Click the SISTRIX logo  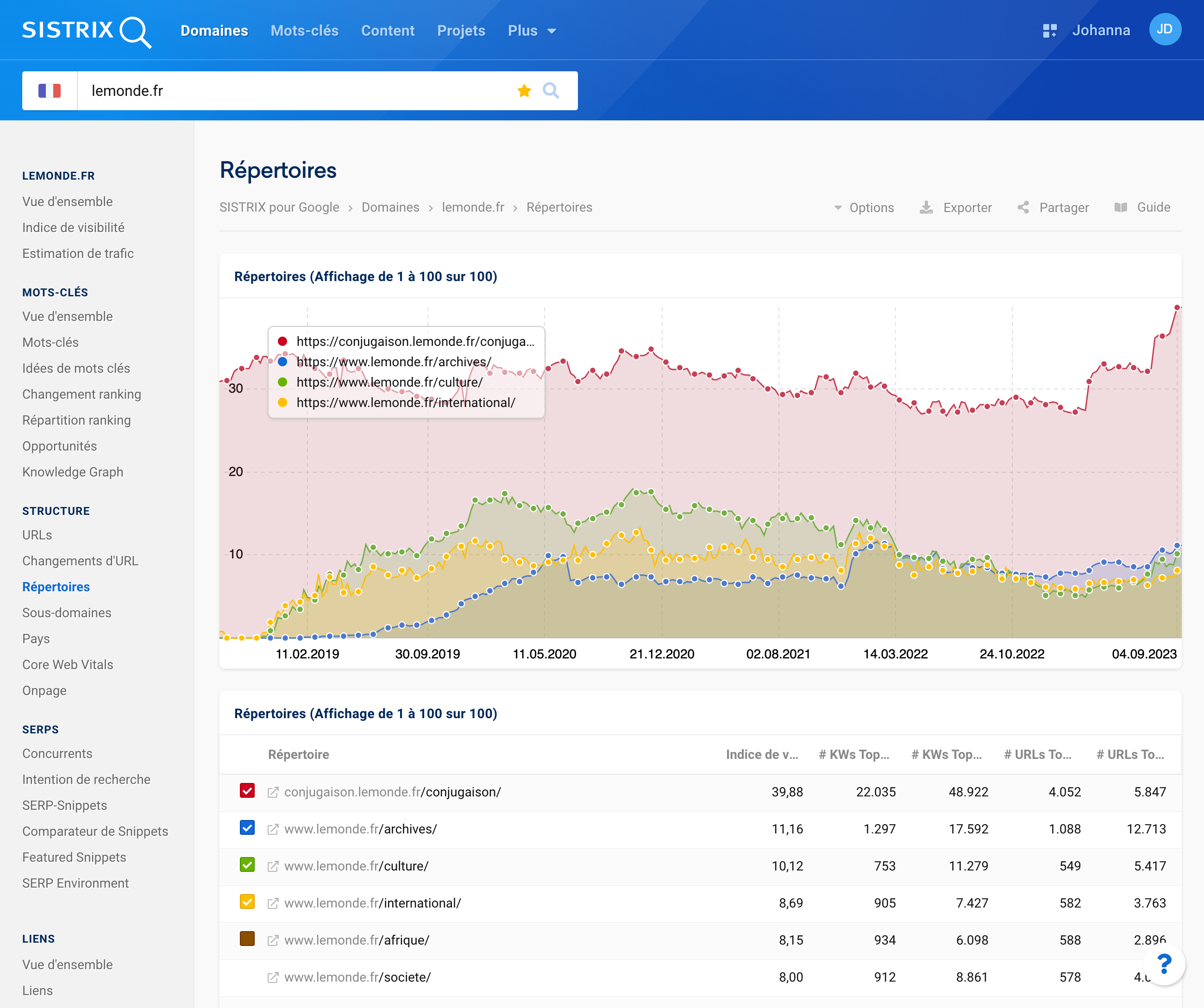[87, 31]
